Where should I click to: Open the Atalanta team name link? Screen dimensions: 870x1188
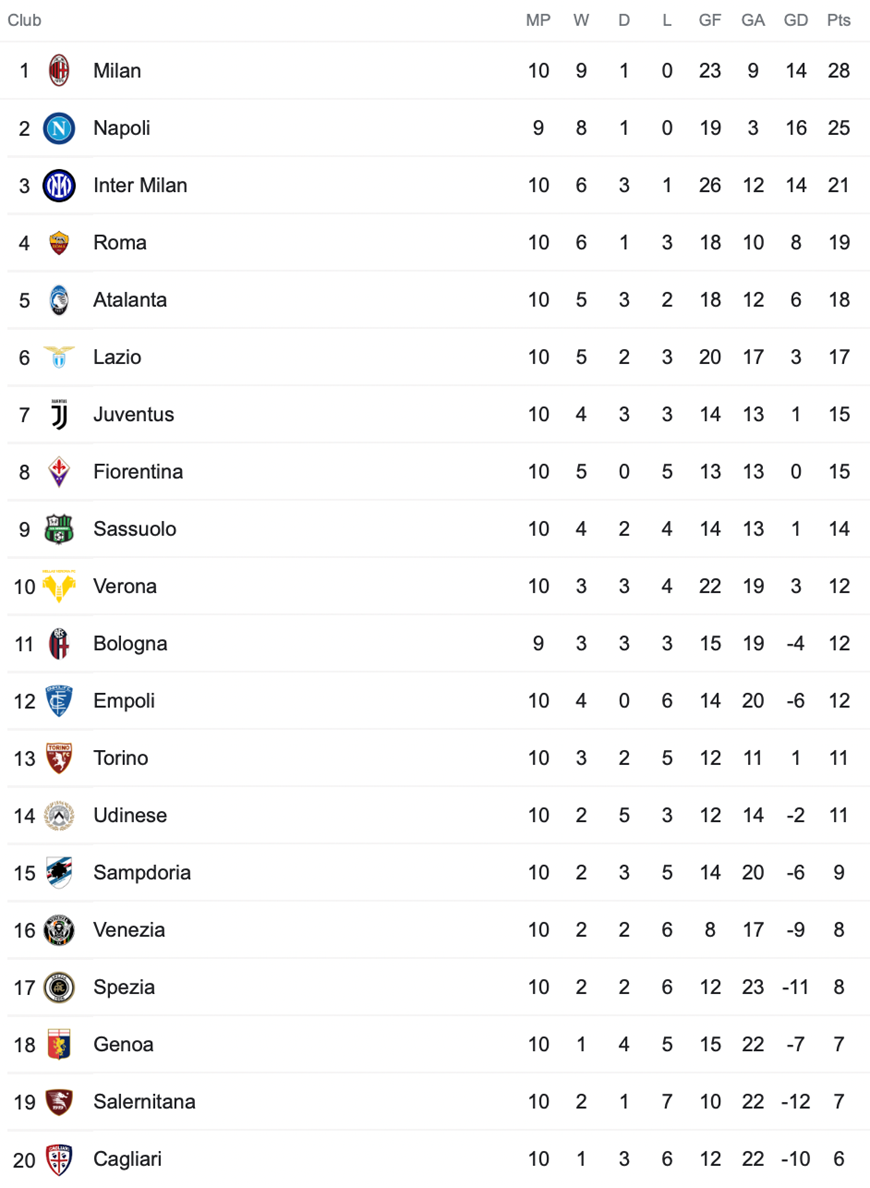130,300
